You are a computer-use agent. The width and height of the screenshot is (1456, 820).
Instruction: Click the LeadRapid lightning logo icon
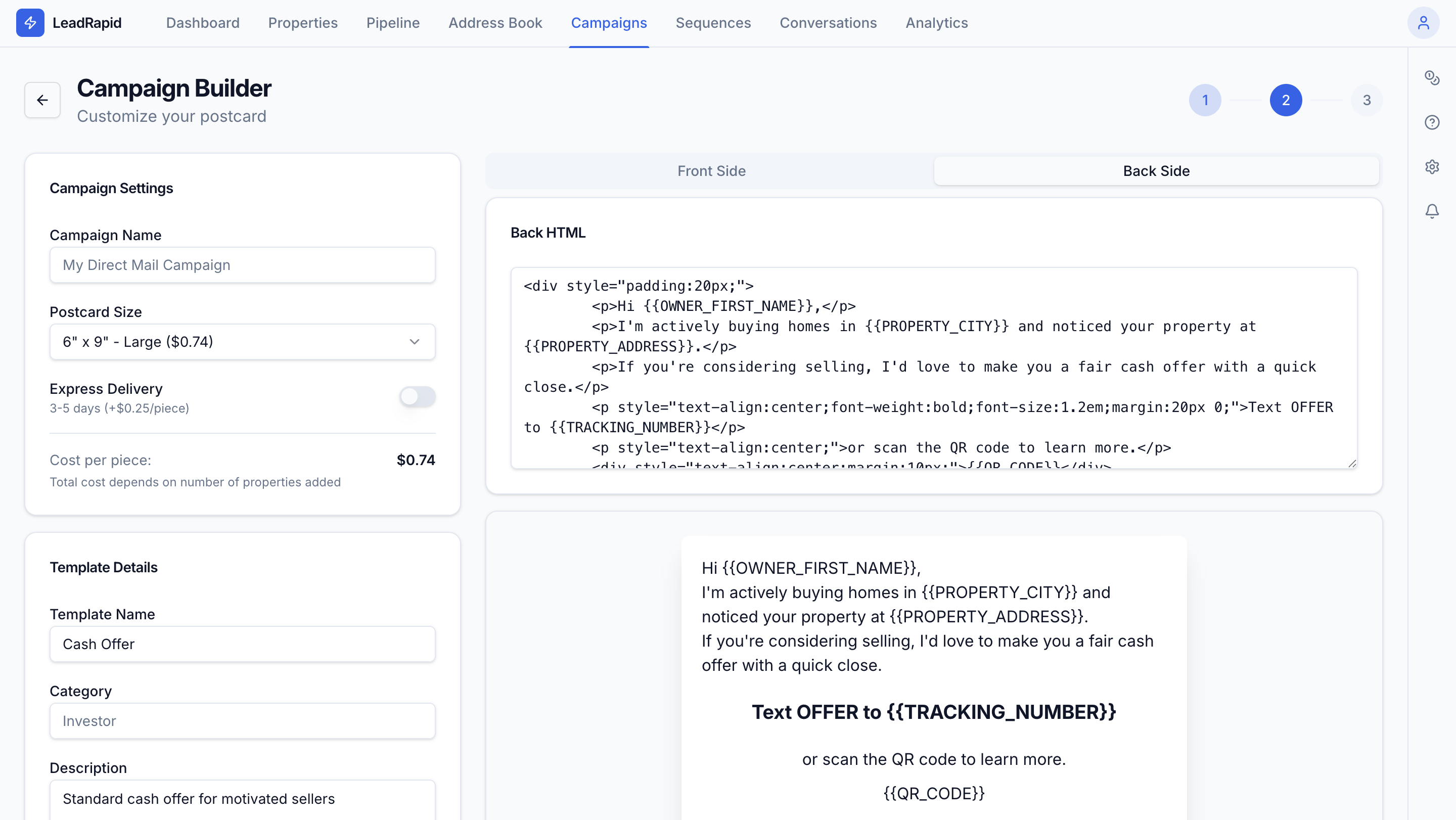(30, 23)
